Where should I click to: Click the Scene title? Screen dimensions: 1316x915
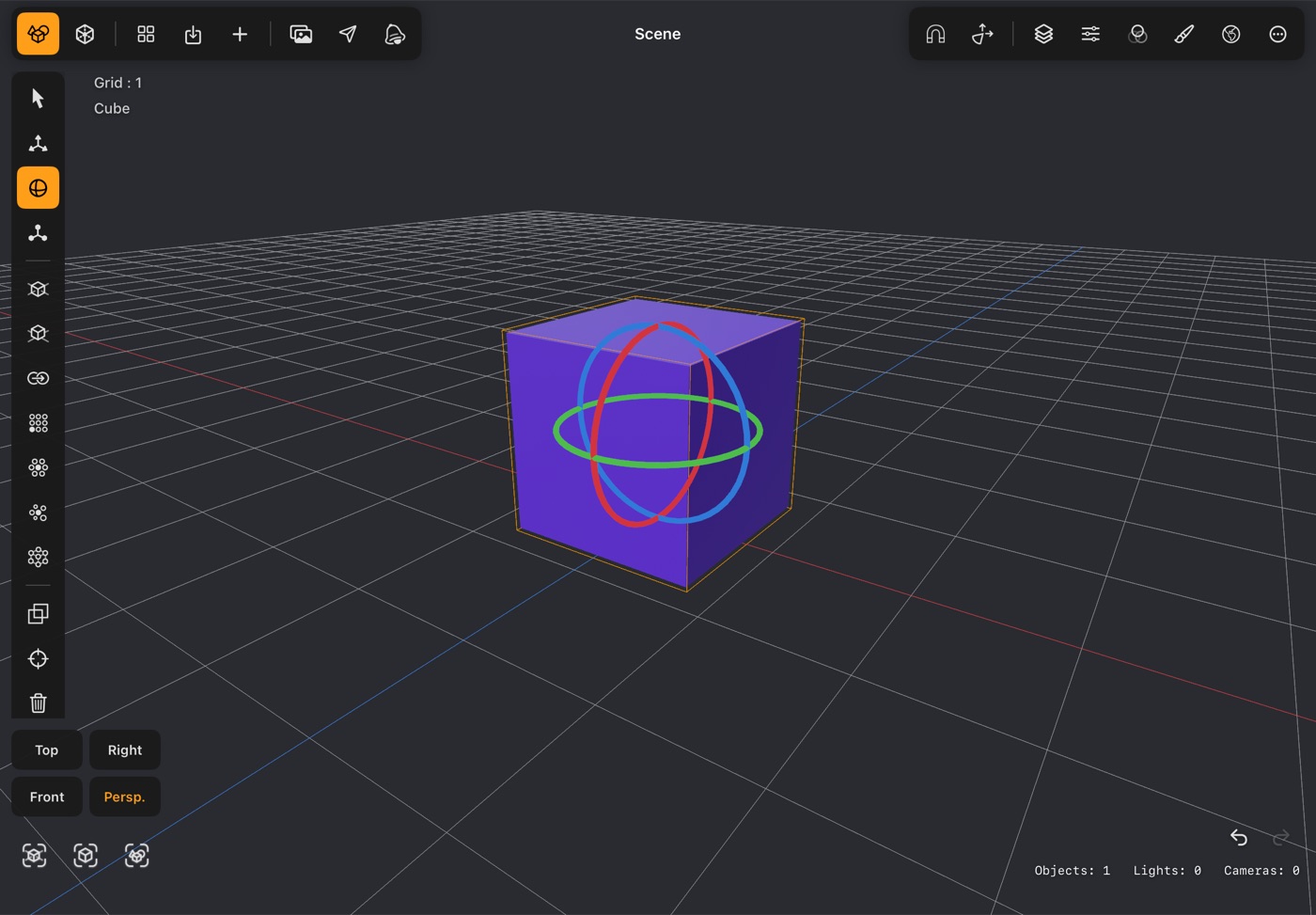[x=657, y=34]
